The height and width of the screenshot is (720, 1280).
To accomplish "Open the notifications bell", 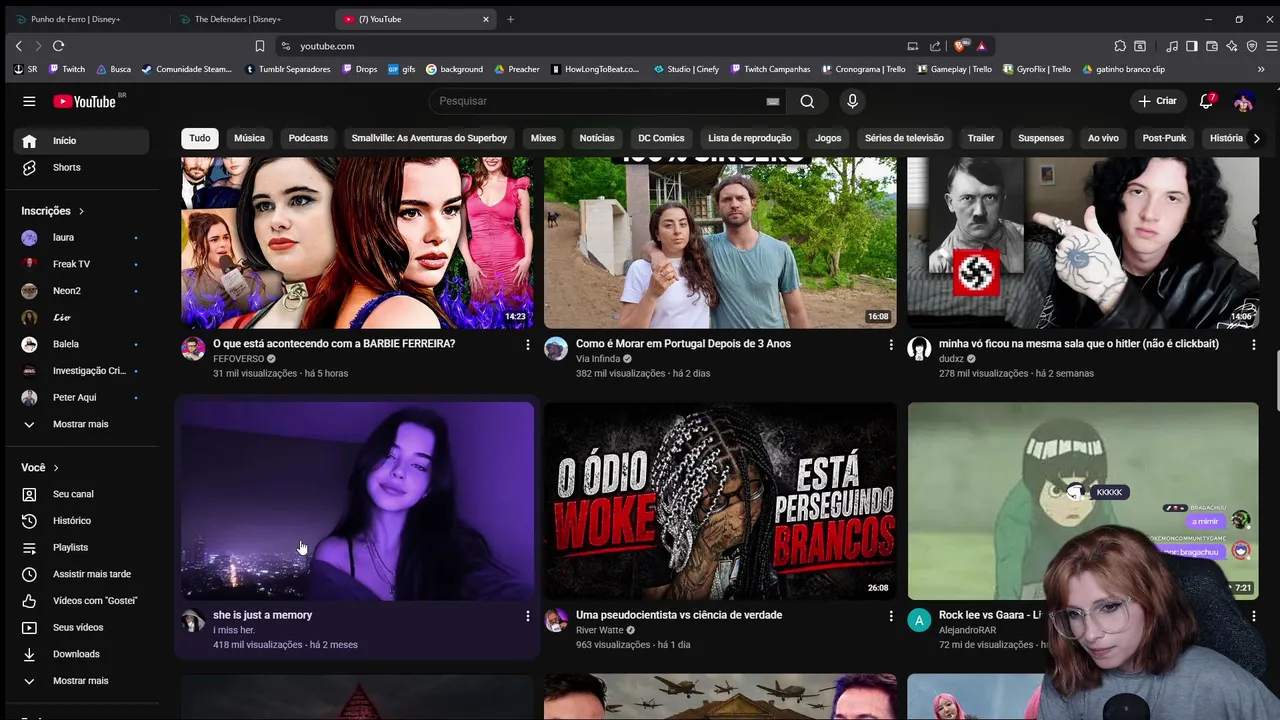I will [x=1207, y=101].
